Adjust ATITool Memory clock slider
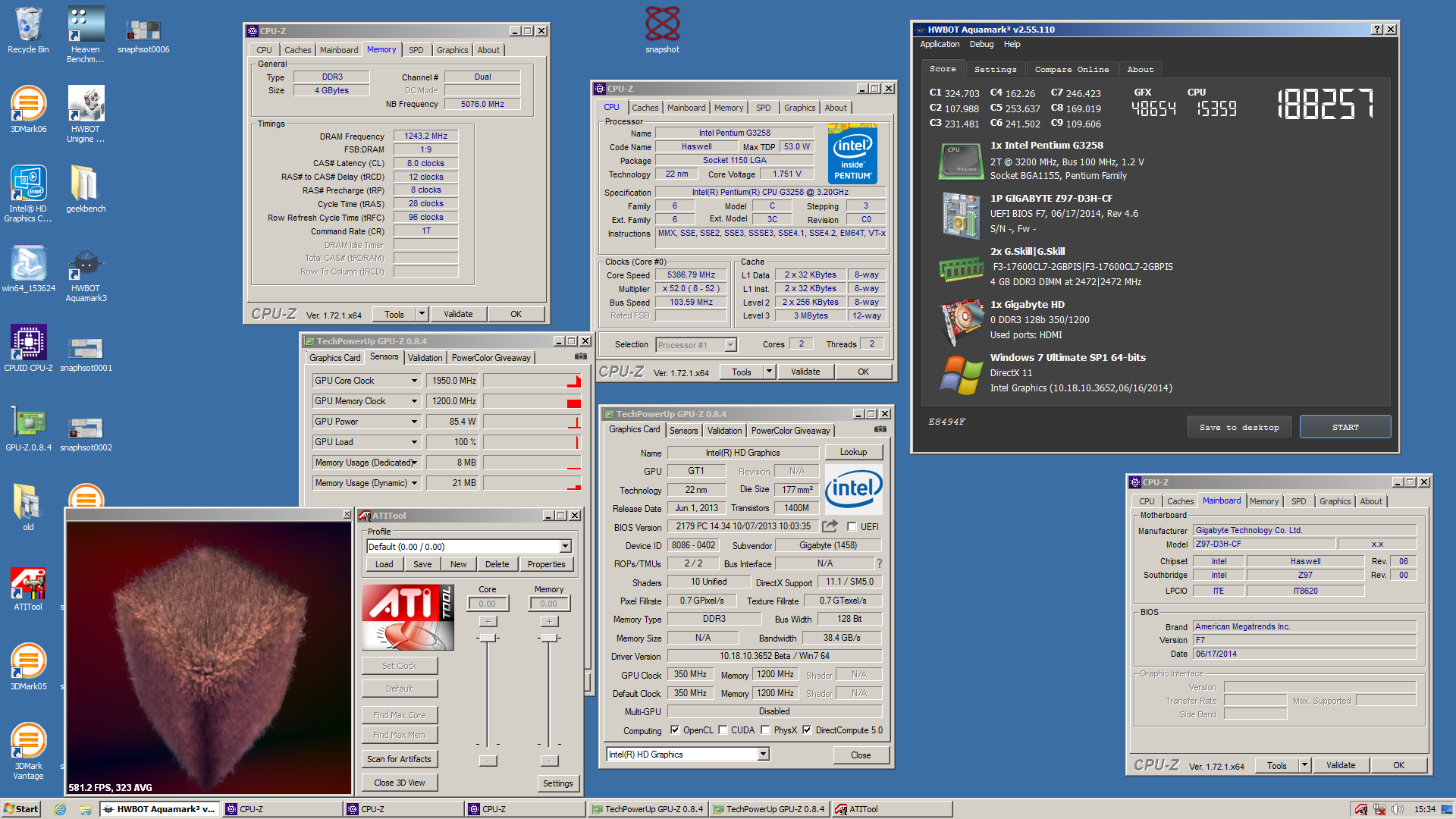This screenshot has width=1456, height=819. click(x=548, y=638)
